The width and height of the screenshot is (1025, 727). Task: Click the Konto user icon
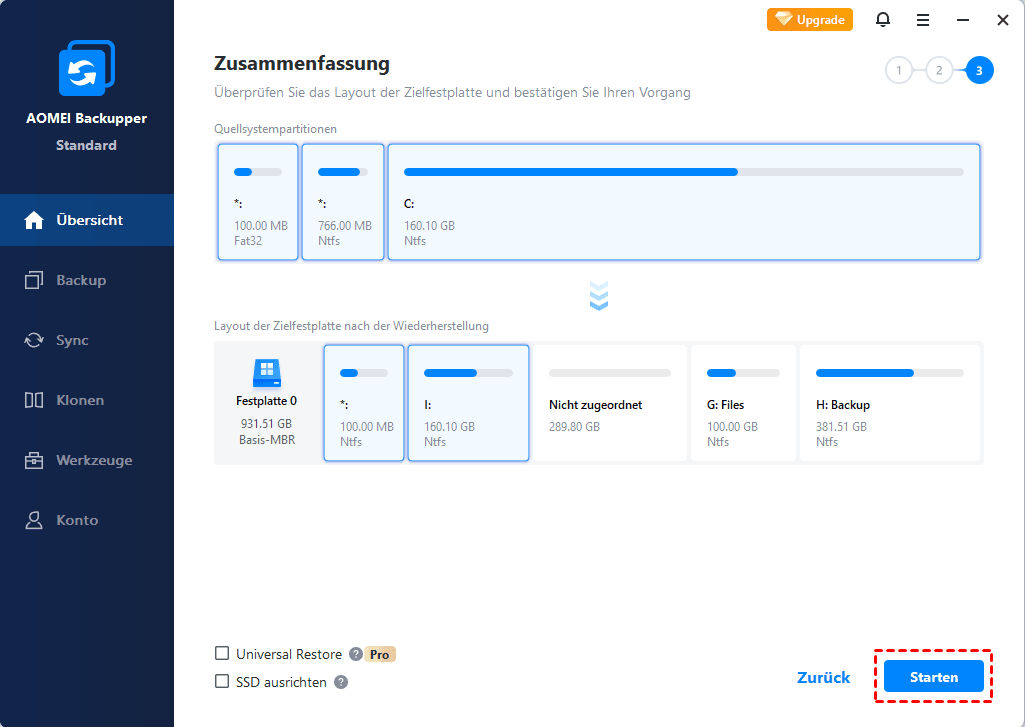click(x=34, y=520)
